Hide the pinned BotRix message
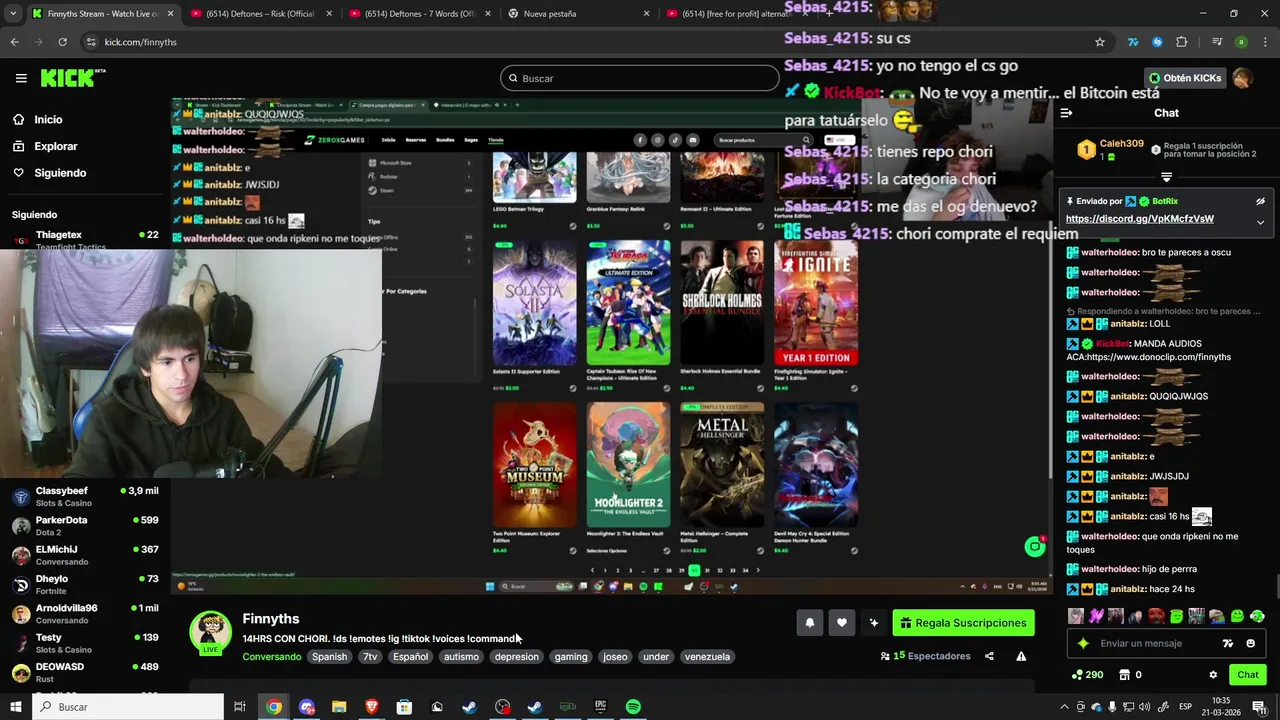The width and height of the screenshot is (1280, 720). tap(1260, 201)
